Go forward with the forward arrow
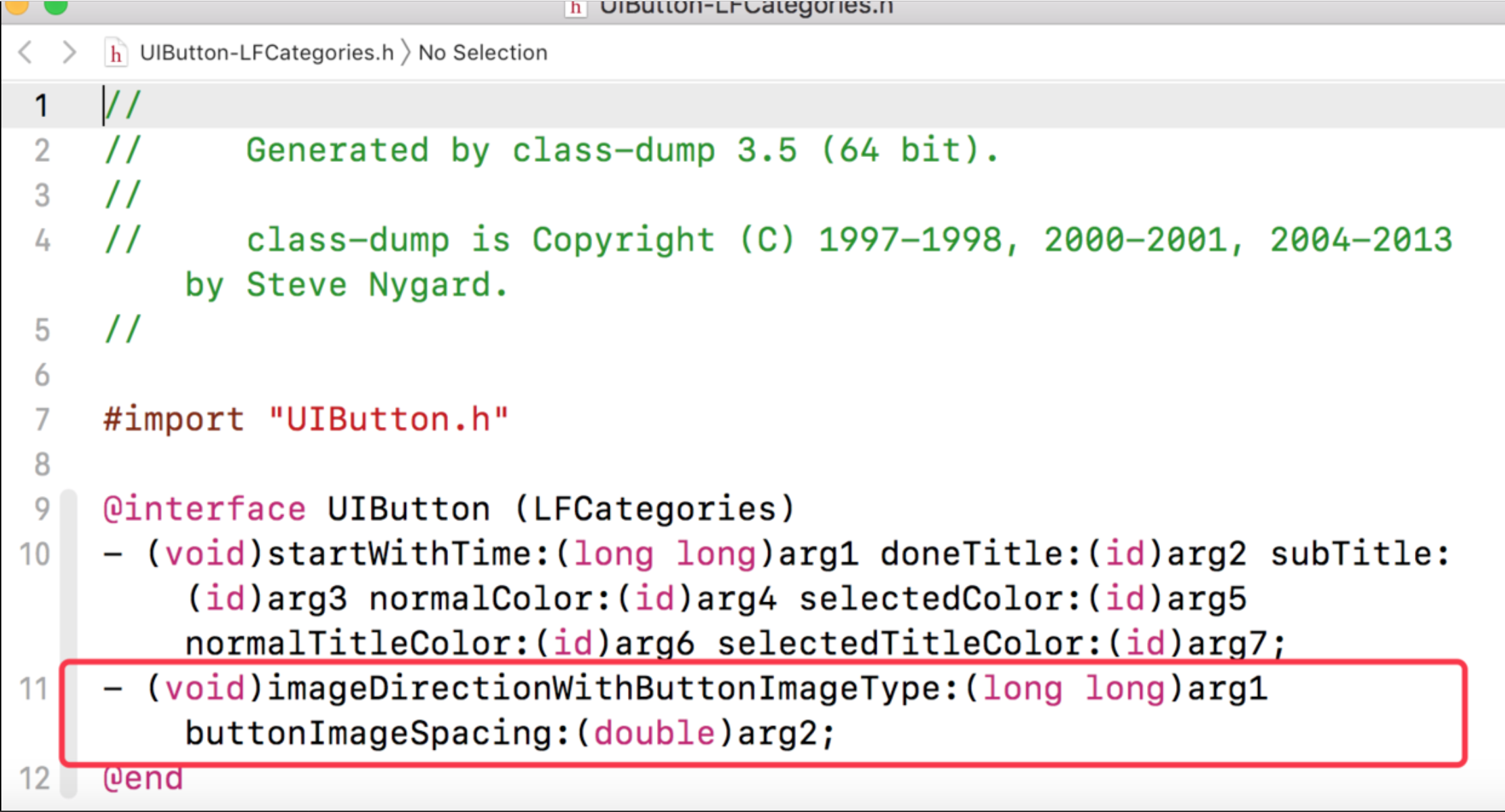The image size is (1505, 812). coord(68,52)
